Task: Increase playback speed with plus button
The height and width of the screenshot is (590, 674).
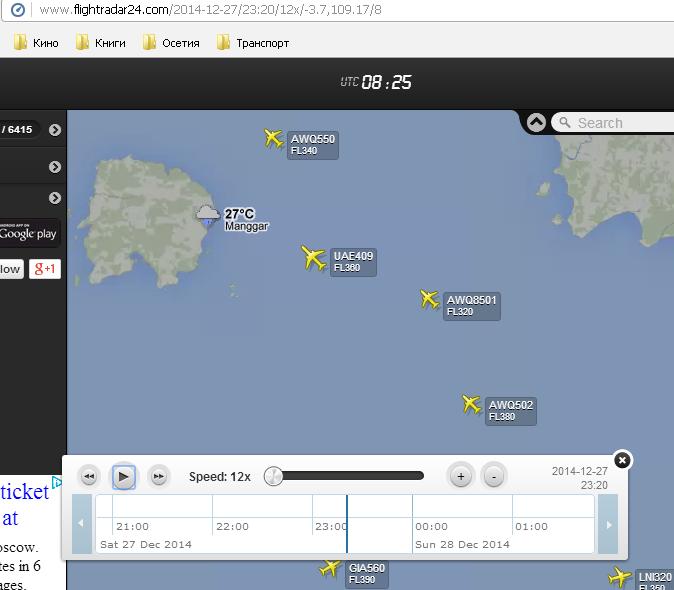Action: (x=460, y=476)
